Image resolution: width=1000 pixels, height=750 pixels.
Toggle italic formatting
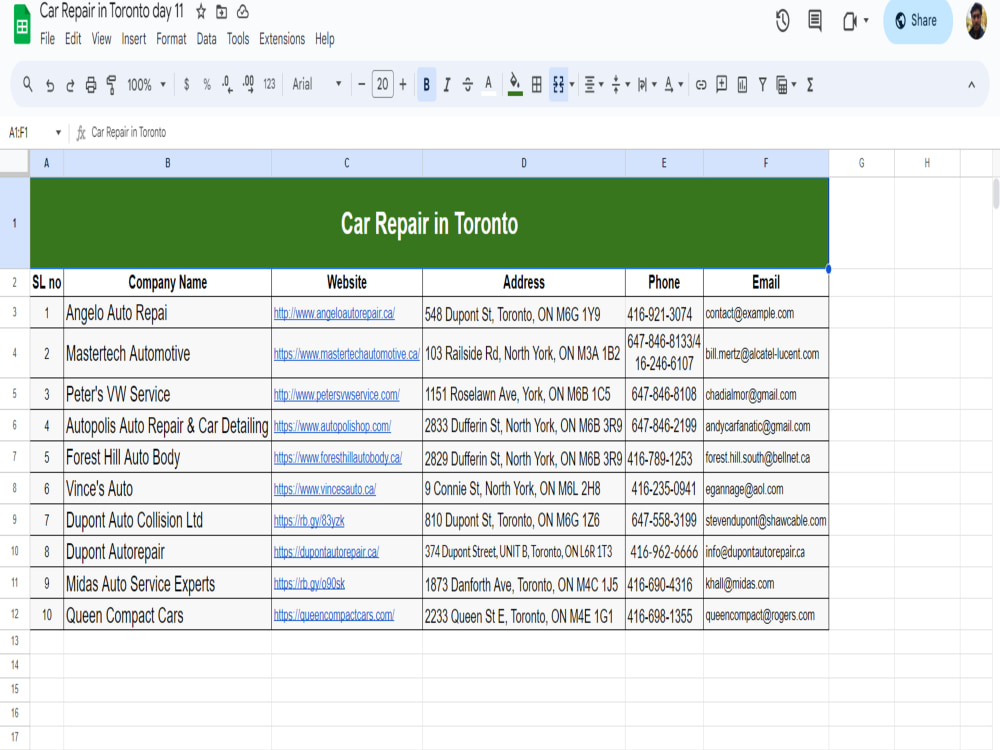[x=447, y=85]
